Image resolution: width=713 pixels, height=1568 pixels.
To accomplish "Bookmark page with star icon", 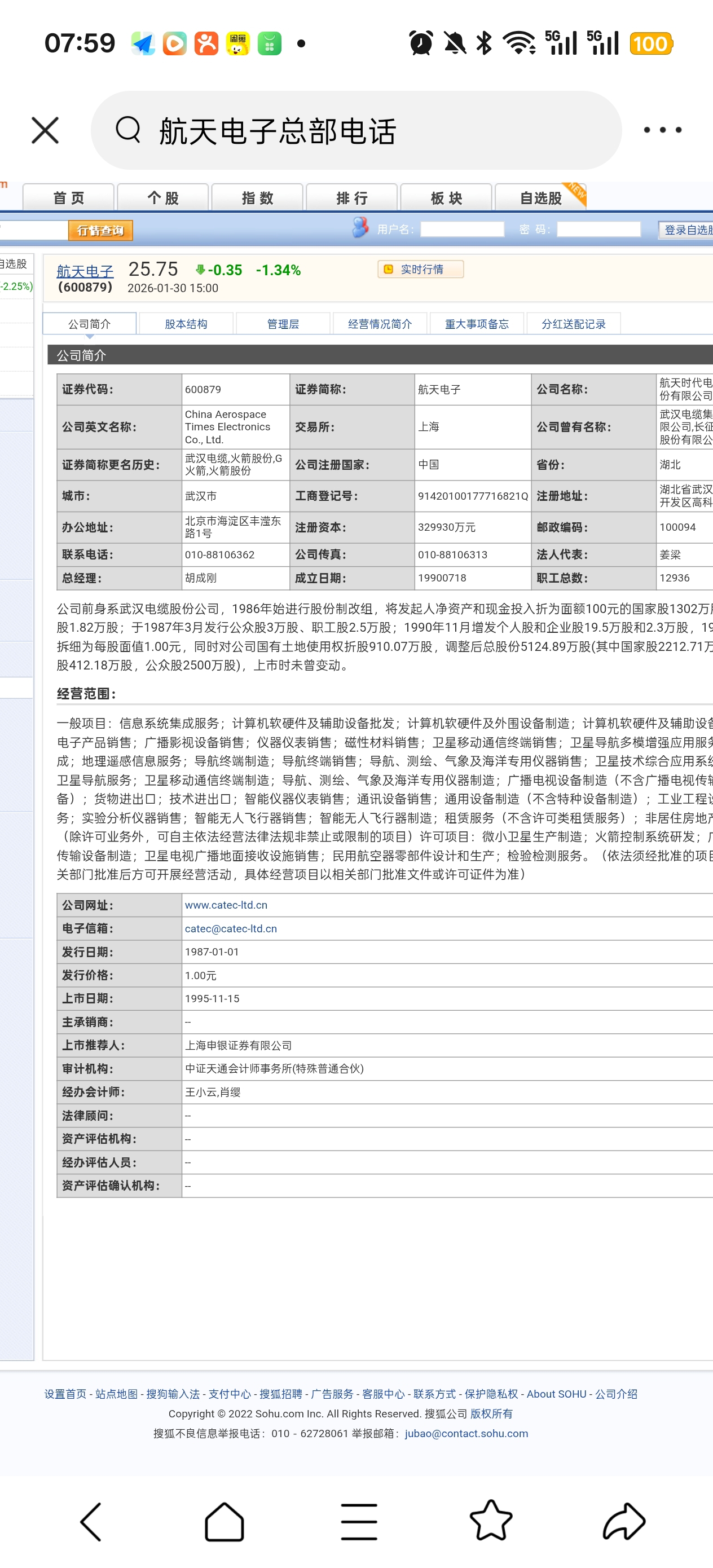I will (x=491, y=1520).
